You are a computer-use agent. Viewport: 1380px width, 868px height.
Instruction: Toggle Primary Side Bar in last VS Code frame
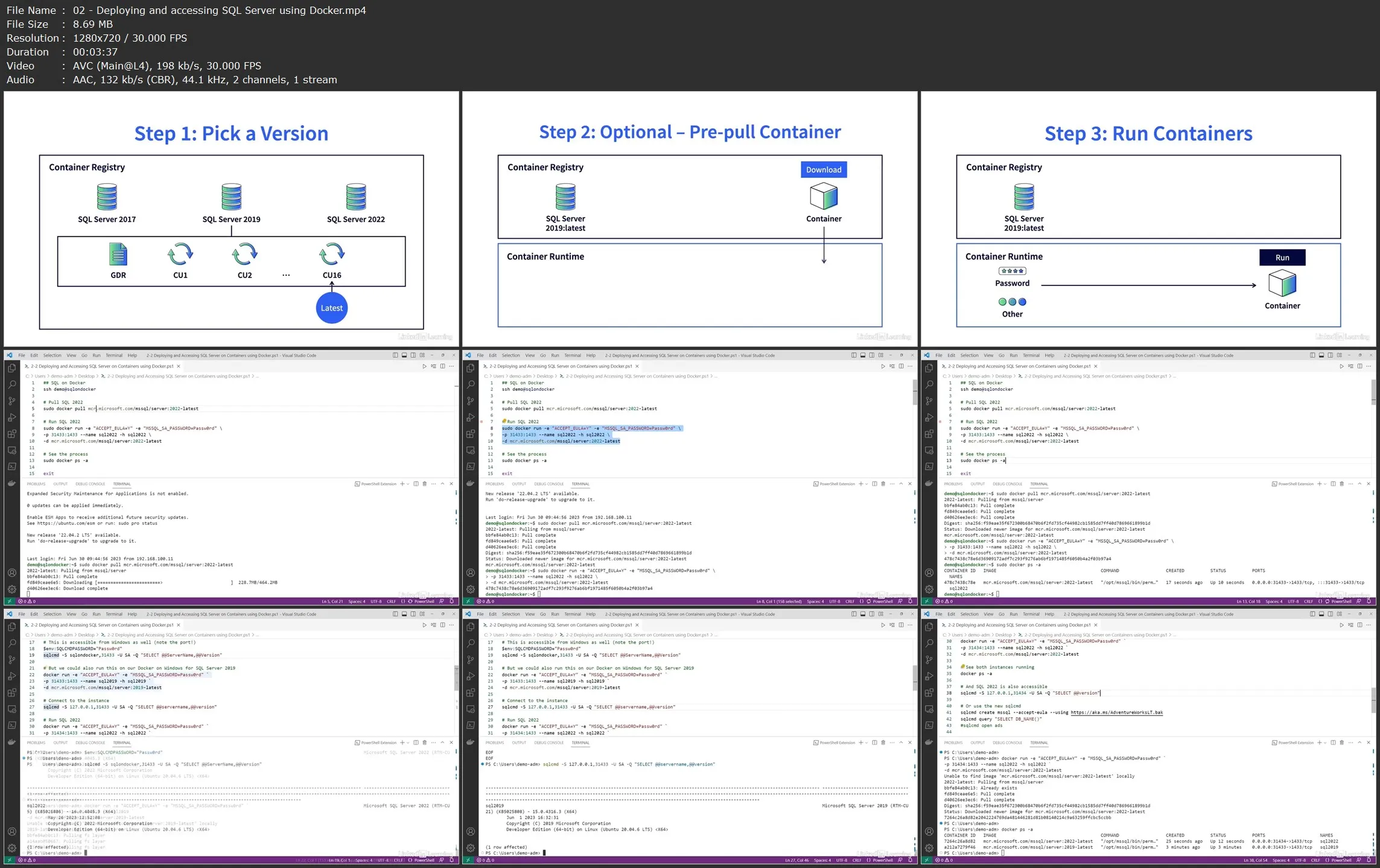[x=1312, y=614]
